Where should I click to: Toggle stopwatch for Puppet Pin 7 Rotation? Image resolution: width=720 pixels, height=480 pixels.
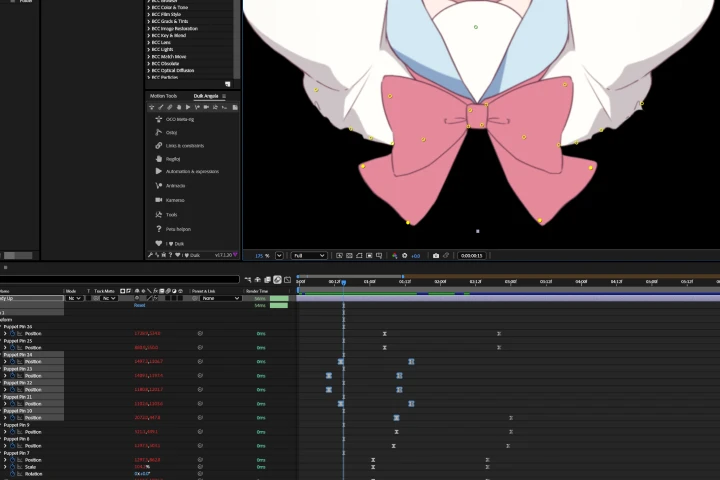pyautogui.click(x=13, y=474)
